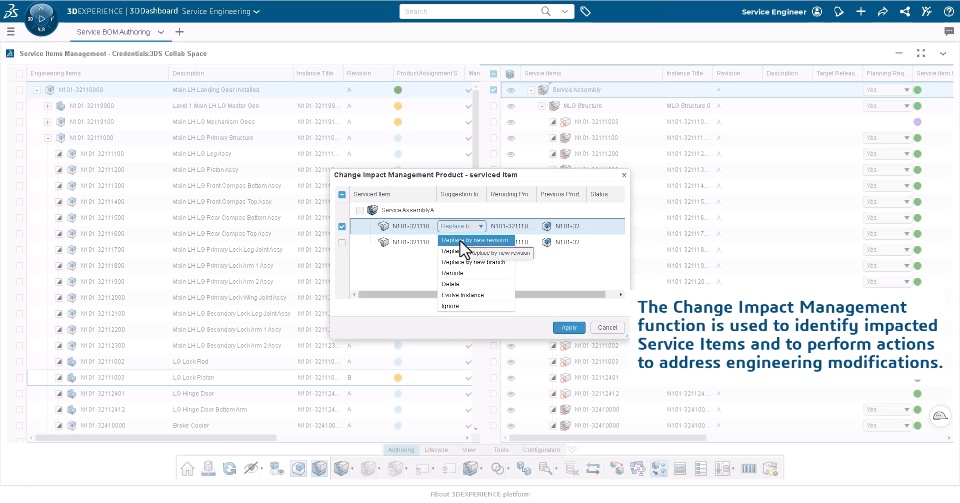Click the dialog's horizontal scrollbar right arrow

620,294
